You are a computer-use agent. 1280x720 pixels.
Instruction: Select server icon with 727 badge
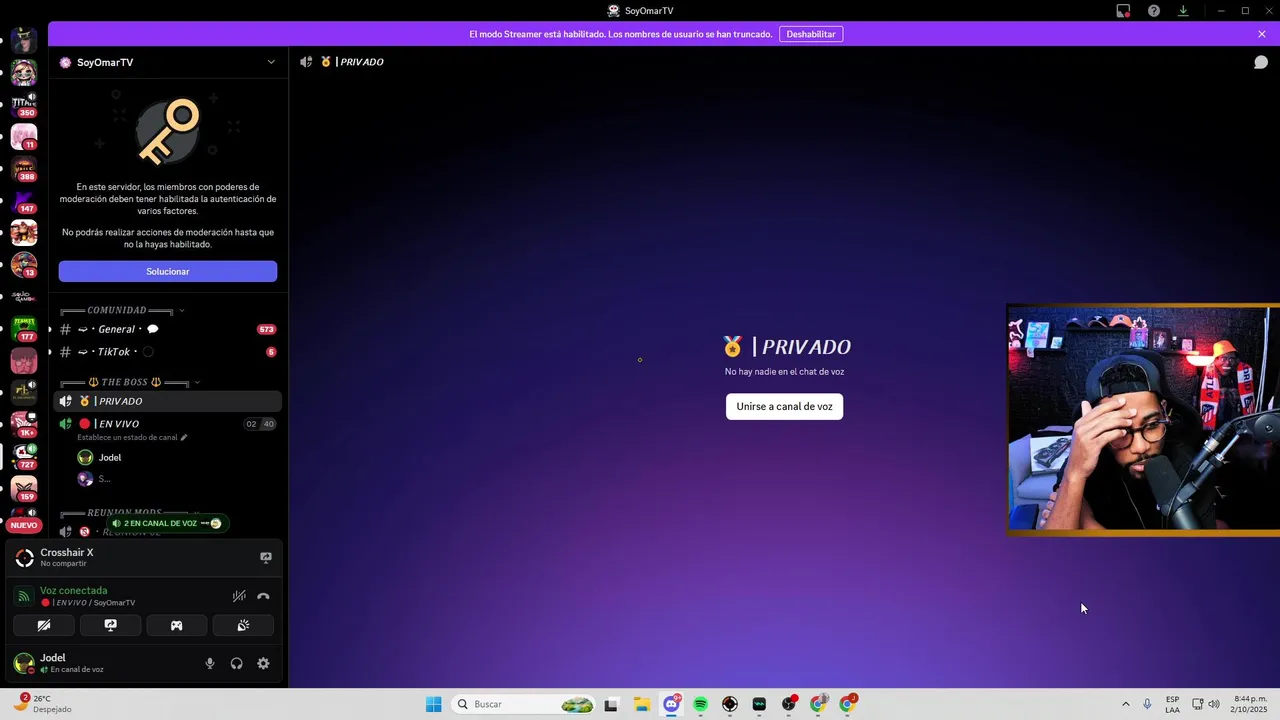point(24,457)
